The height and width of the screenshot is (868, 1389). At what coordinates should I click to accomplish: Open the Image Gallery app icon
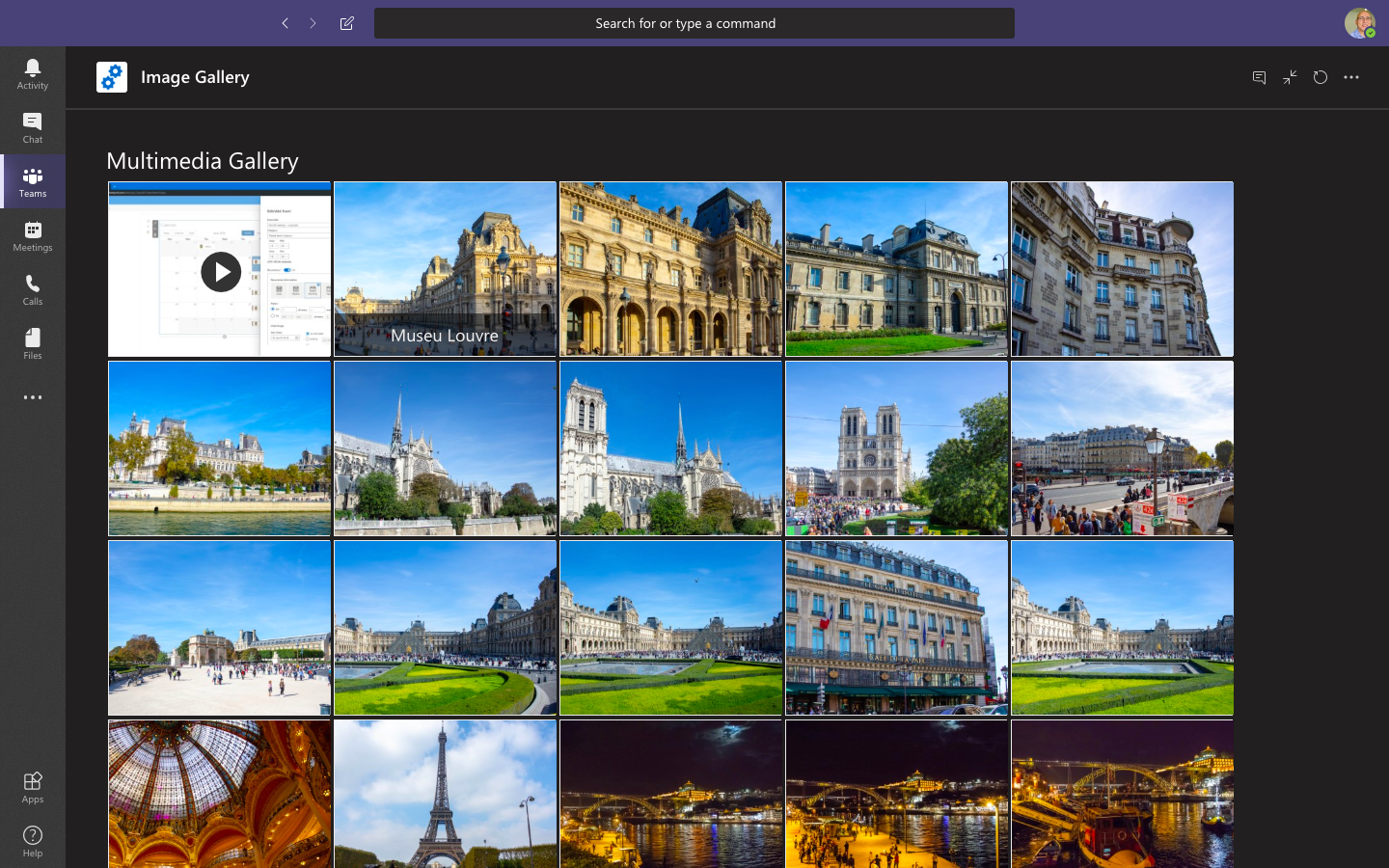click(112, 77)
